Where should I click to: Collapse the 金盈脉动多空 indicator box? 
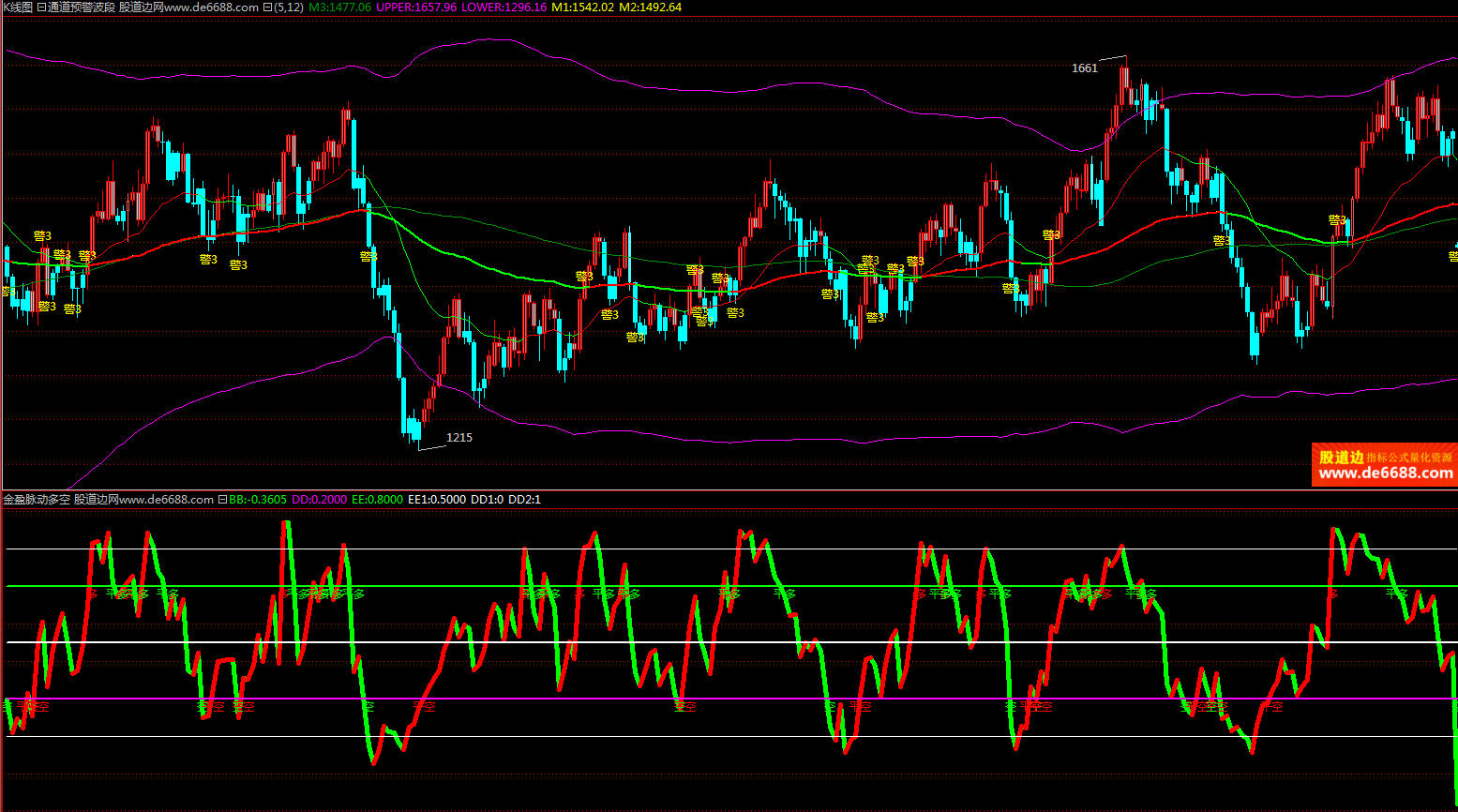(222, 500)
